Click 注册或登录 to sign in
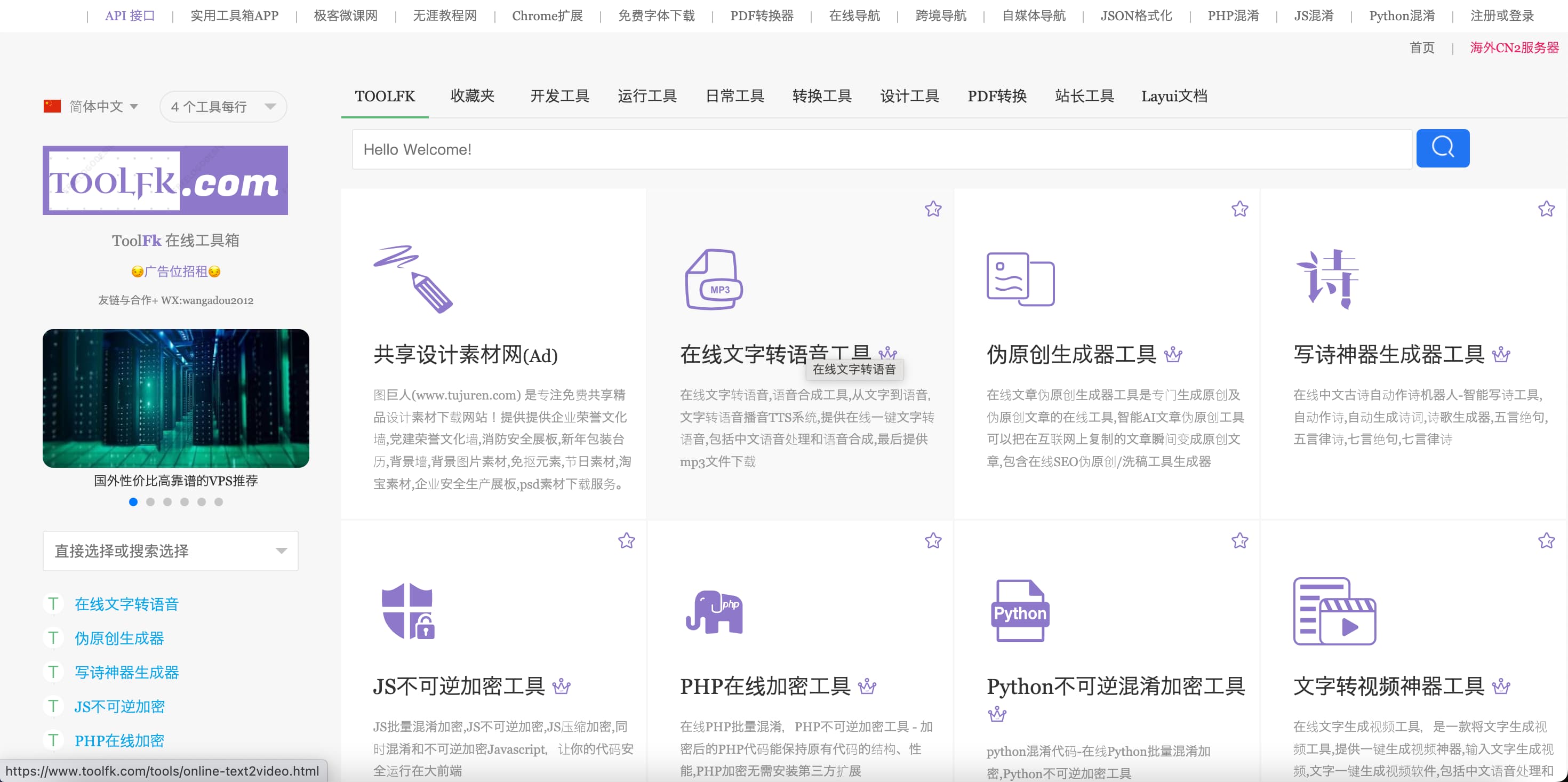The image size is (1568, 782). [x=1502, y=16]
